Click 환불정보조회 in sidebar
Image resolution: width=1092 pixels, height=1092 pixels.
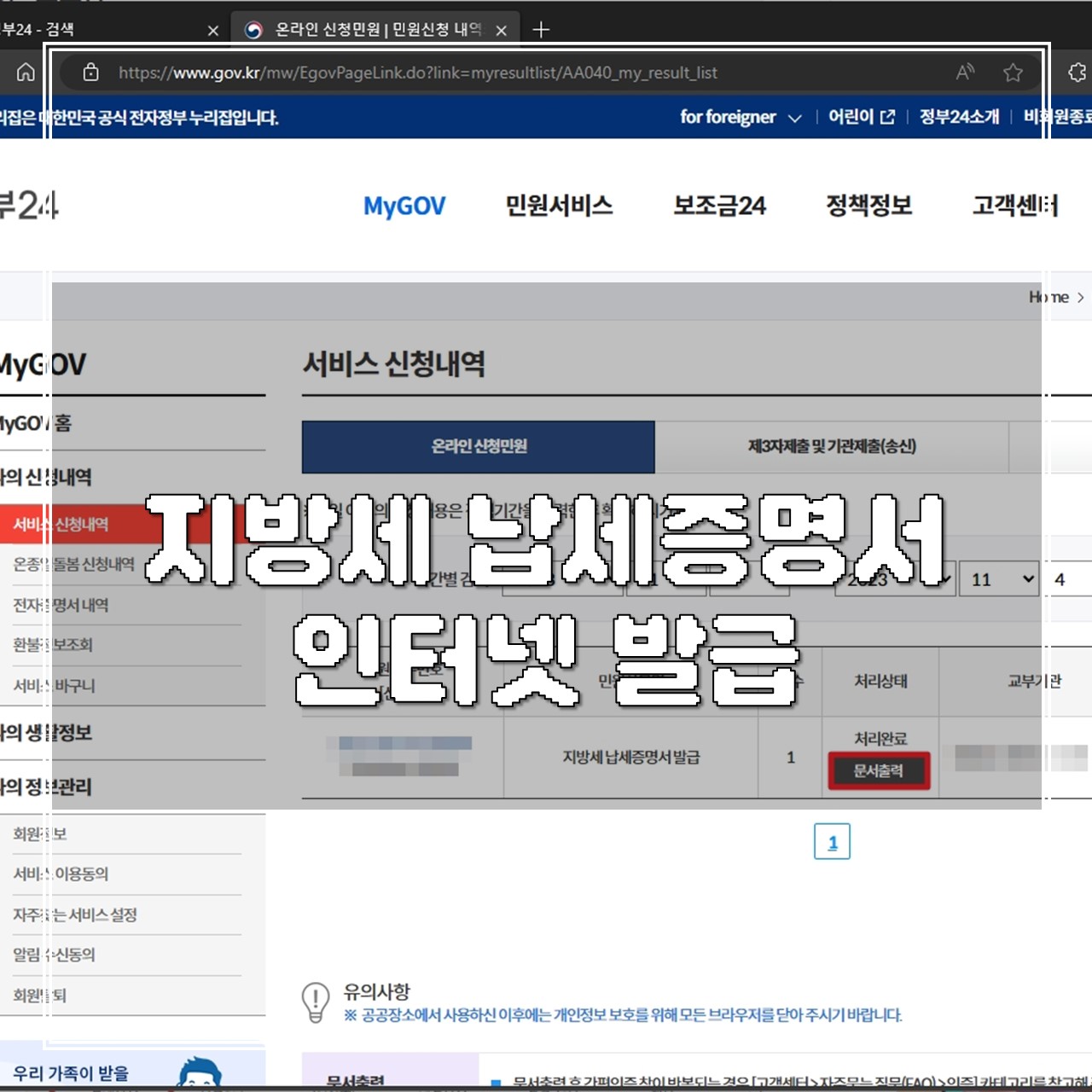coord(53,645)
